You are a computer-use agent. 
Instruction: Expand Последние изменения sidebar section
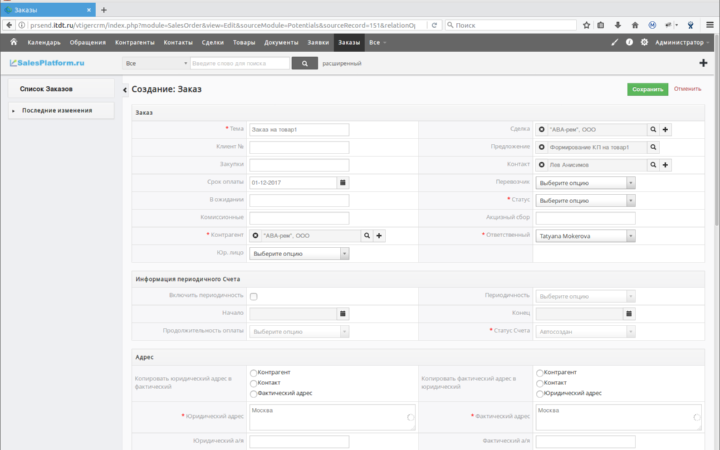point(61,111)
